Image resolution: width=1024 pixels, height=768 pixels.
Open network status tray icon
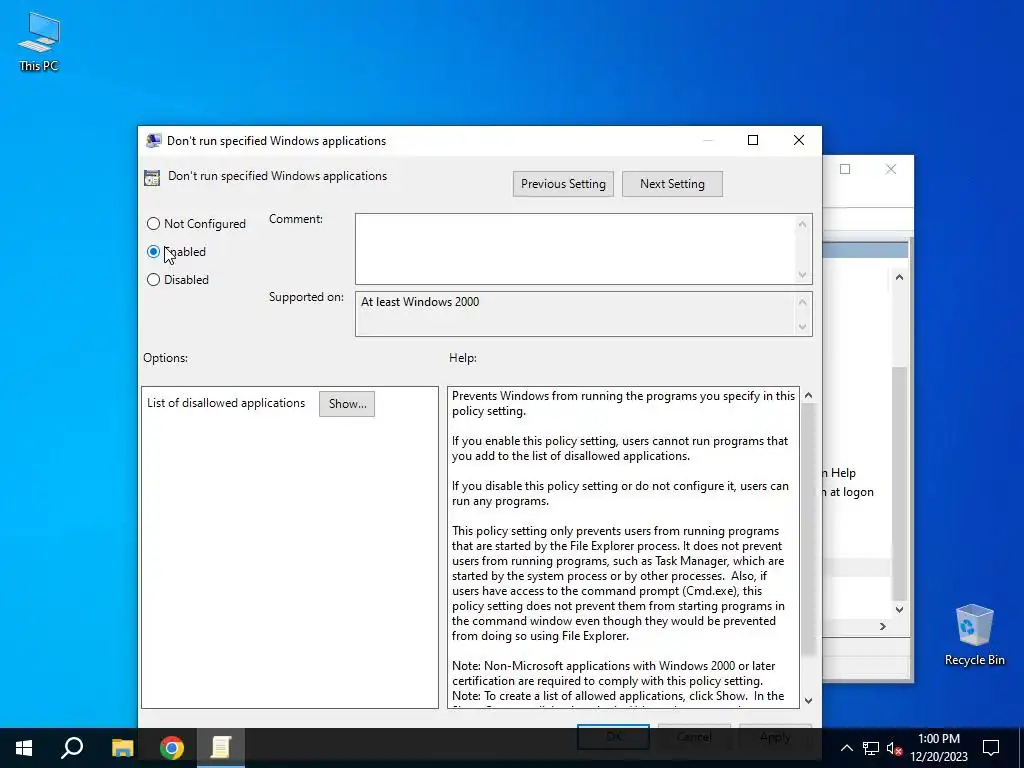[x=871, y=748]
